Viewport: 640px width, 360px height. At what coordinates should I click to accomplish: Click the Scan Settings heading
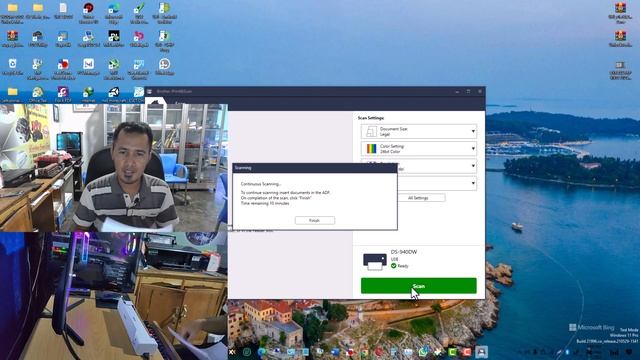(x=371, y=118)
